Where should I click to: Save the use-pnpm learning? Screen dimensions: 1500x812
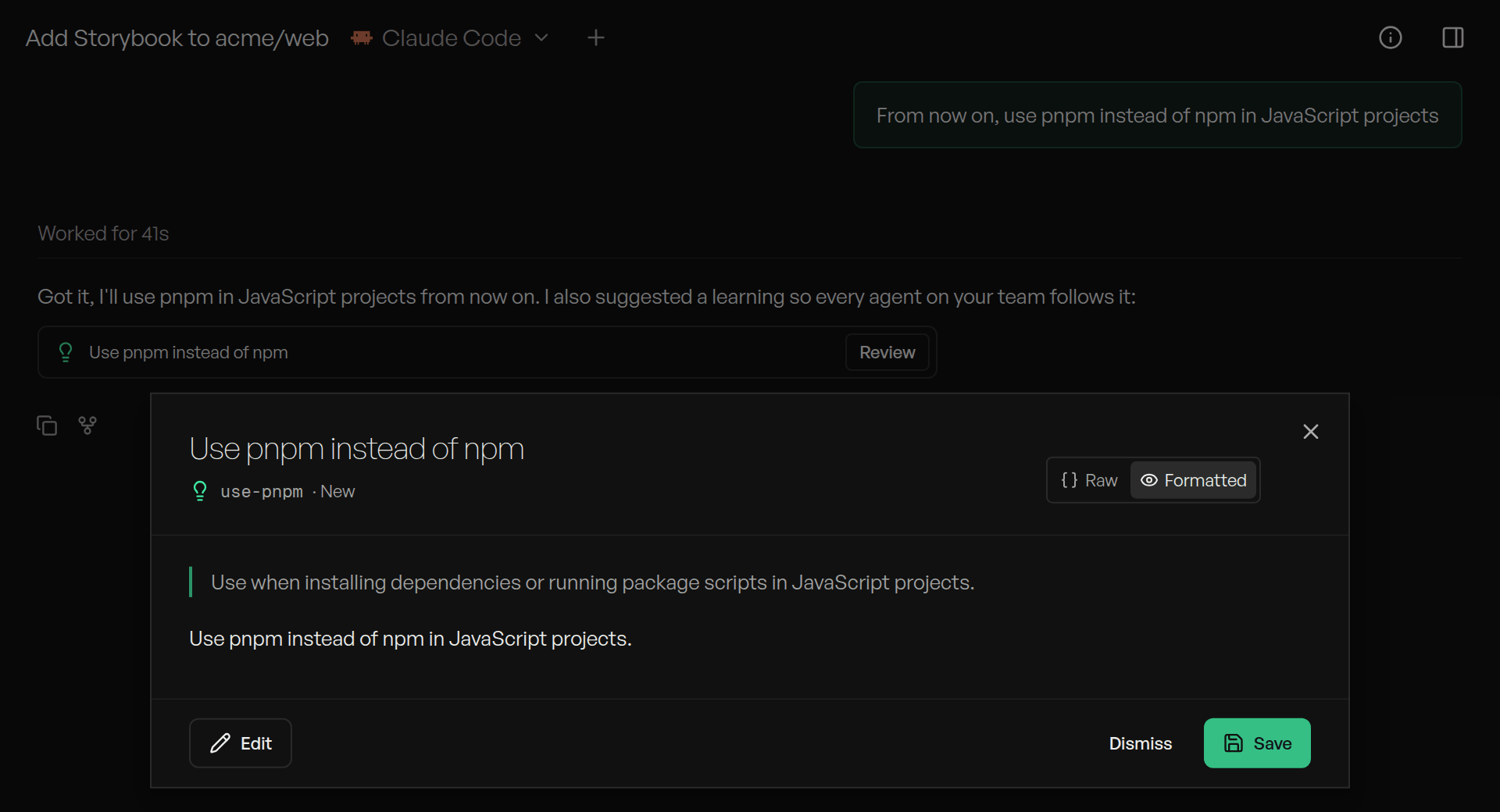pyautogui.click(x=1257, y=743)
